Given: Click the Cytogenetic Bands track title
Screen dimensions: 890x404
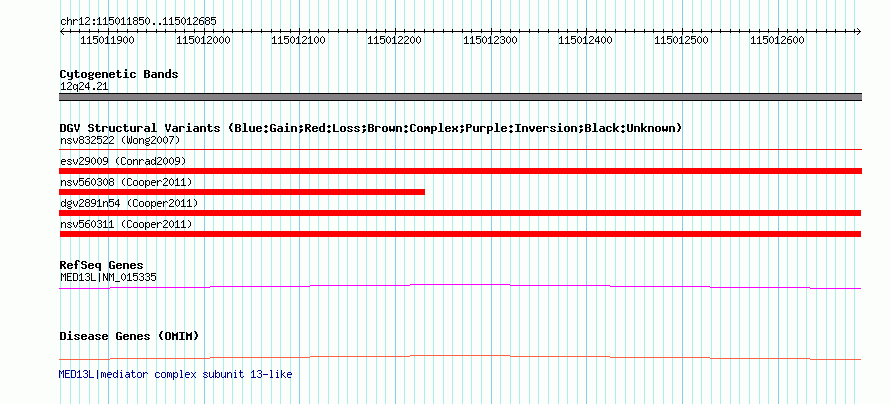Looking at the screenshot, I should [x=119, y=74].
